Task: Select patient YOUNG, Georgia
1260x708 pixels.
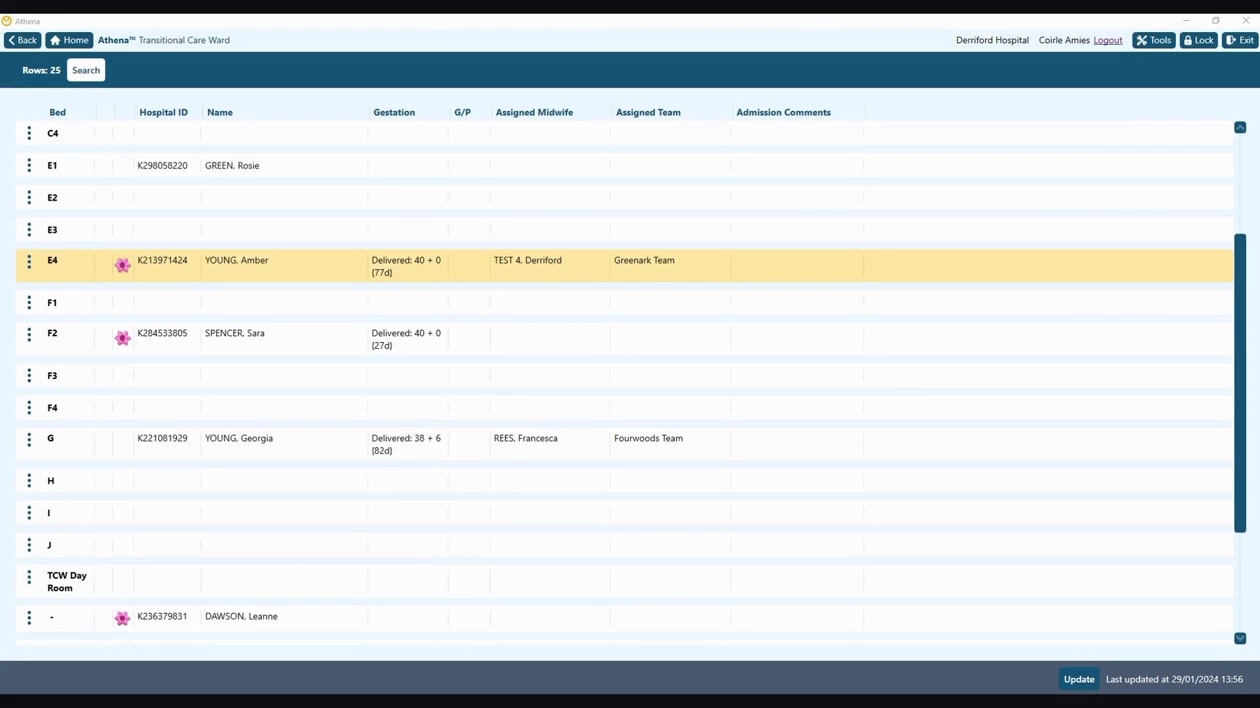Action: click(239, 438)
